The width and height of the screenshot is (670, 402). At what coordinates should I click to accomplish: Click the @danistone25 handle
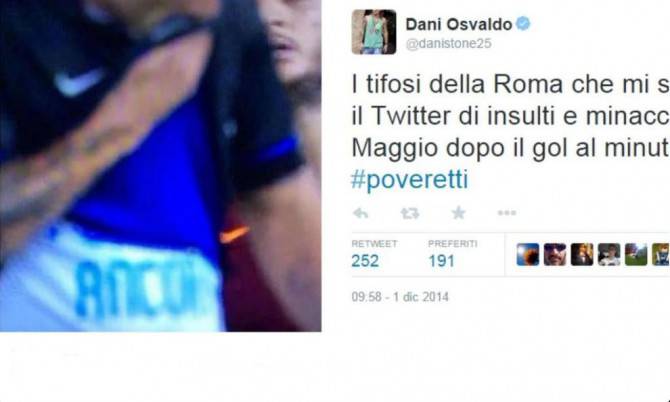(448, 44)
